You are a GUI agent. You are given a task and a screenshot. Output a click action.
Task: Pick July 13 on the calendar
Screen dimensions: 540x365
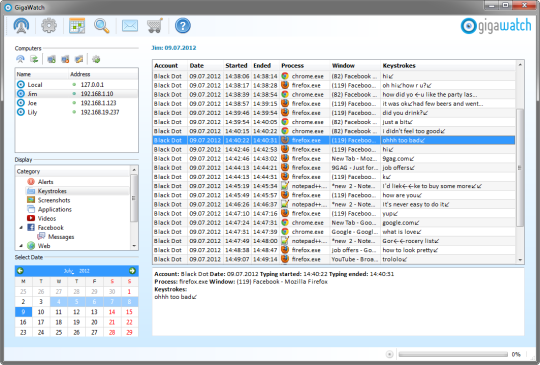[x=94, y=312]
